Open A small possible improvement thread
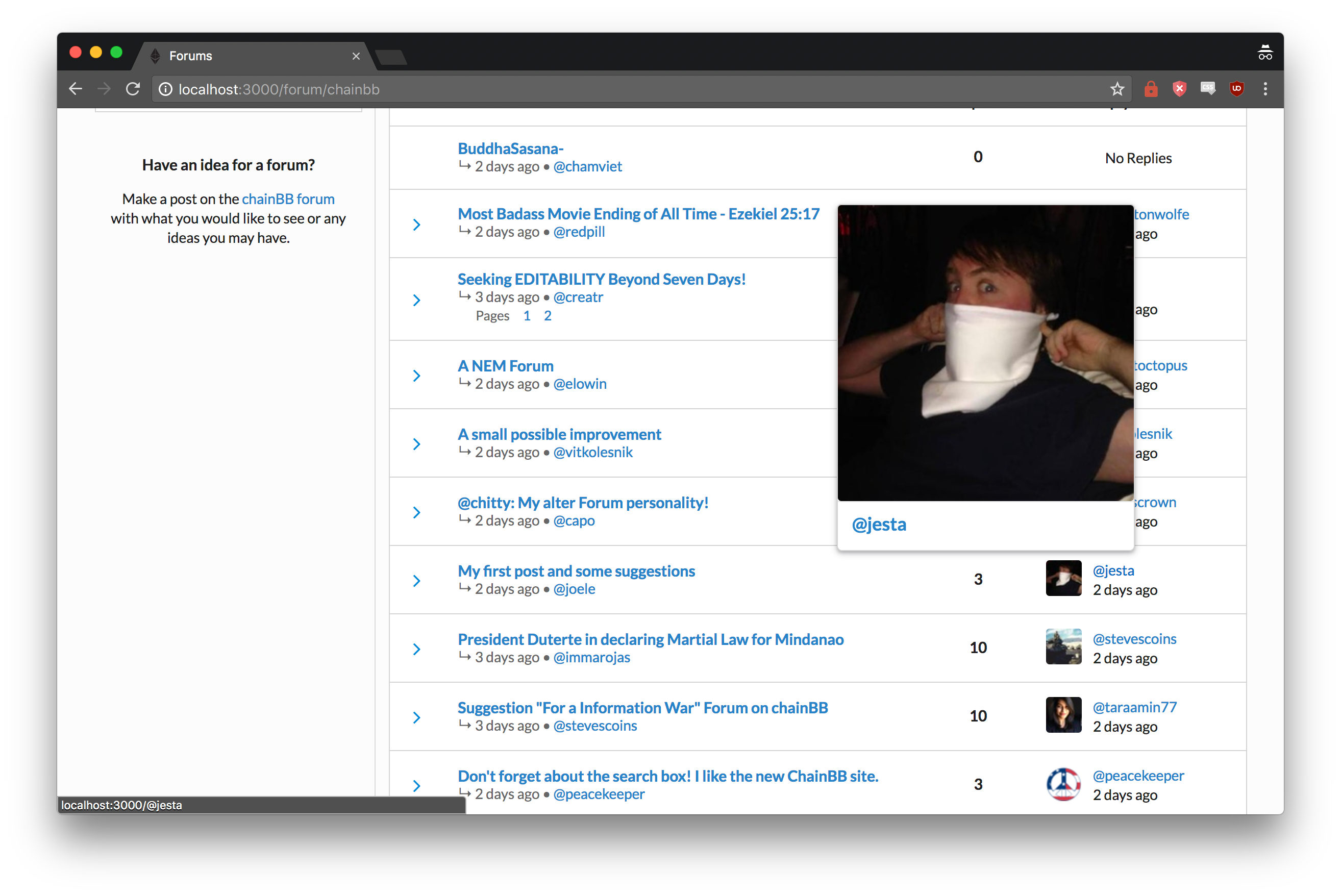The image size is (1341, 896). coord(559,434)
